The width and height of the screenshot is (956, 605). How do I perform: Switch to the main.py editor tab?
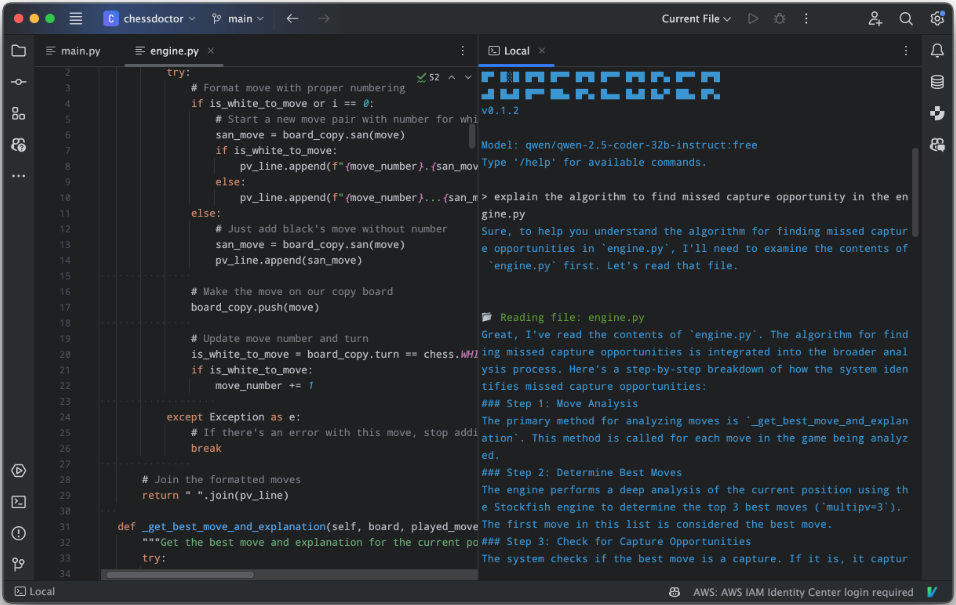(73, 51)
